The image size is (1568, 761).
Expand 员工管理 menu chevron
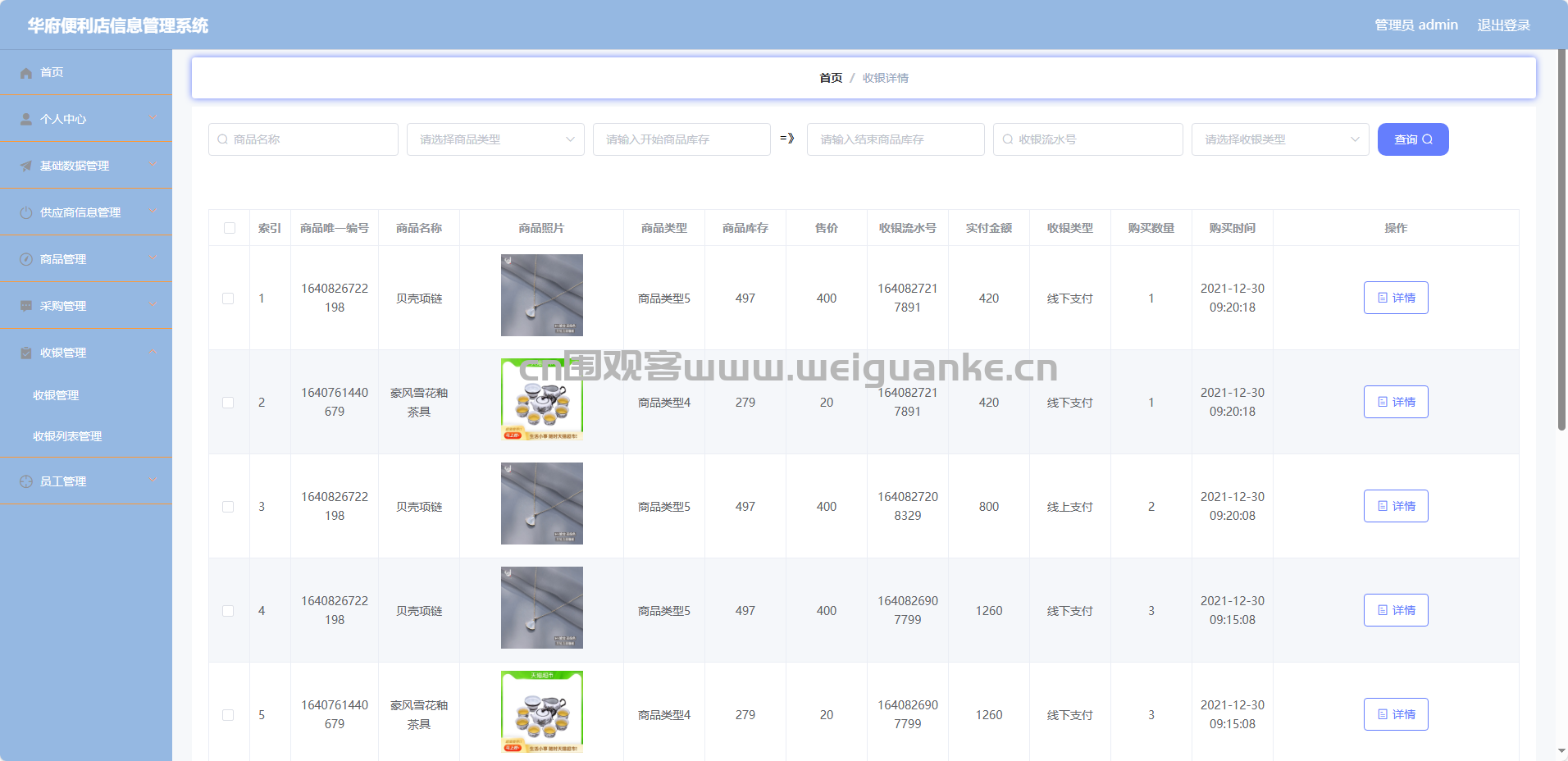click(153, 481)
